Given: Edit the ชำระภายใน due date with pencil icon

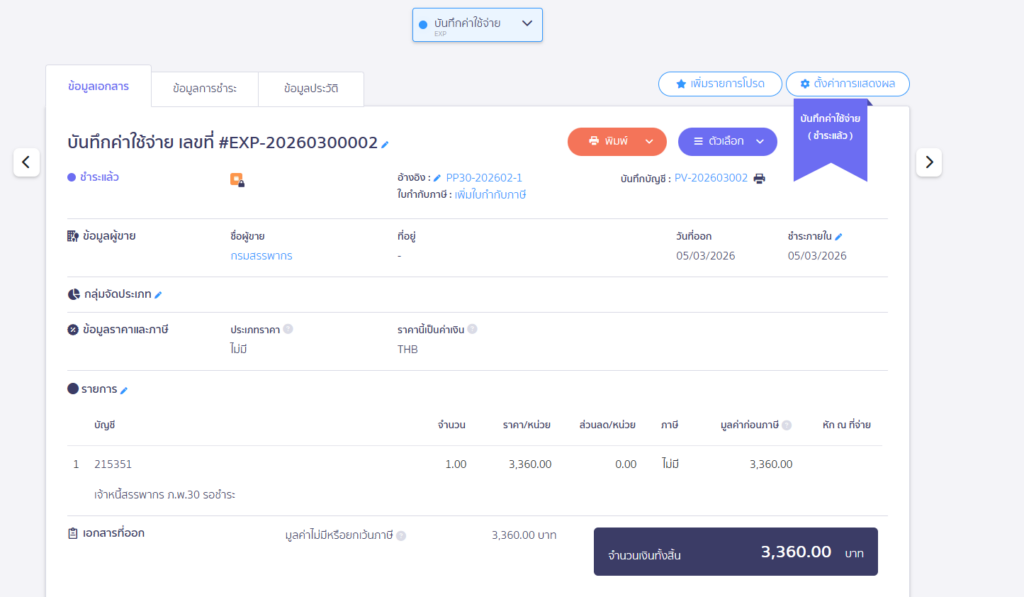Looking at the screenshot, I should tap(839, 237).
